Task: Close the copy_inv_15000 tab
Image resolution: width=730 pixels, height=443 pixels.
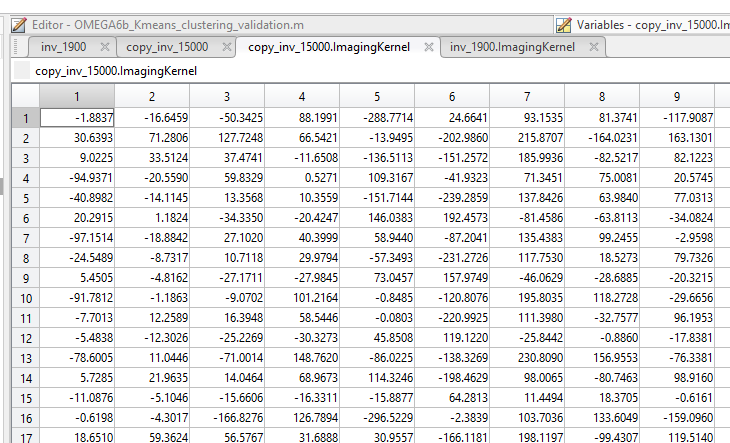Action: click(x=226, y=47)
